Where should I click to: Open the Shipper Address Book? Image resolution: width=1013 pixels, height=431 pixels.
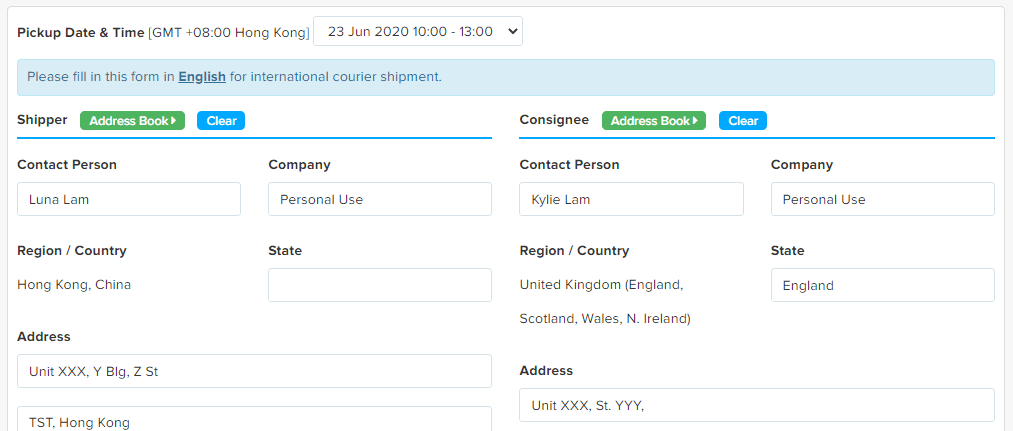tap(132, 121)
